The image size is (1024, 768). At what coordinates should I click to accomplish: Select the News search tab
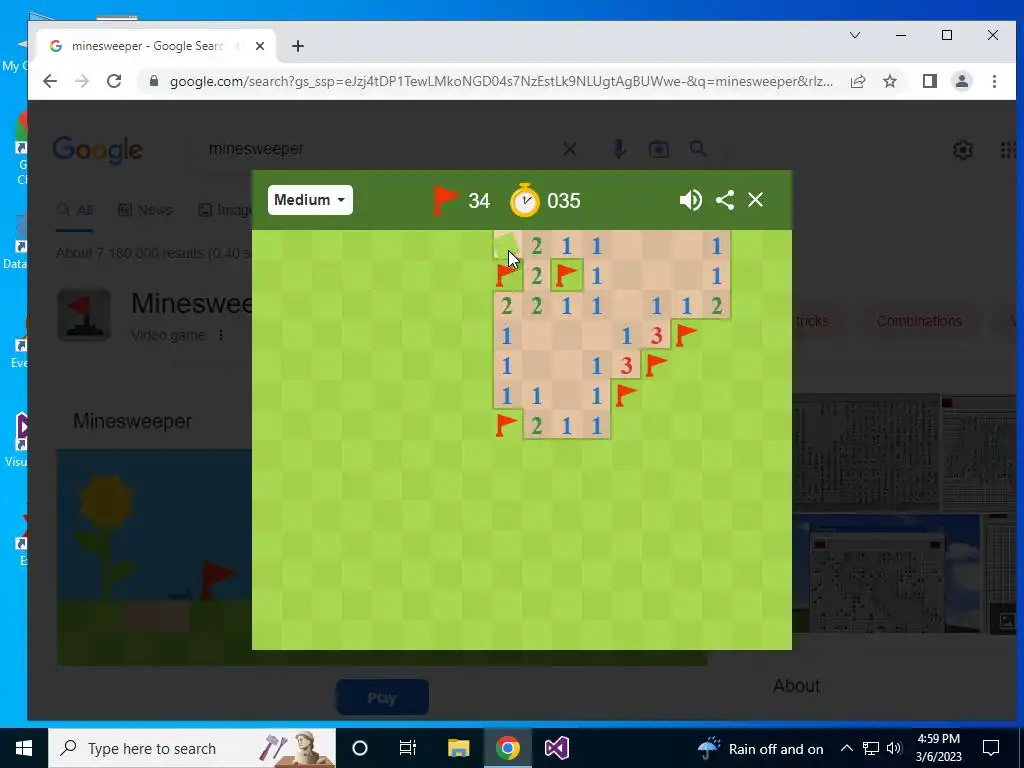click(x=145, y=210)
